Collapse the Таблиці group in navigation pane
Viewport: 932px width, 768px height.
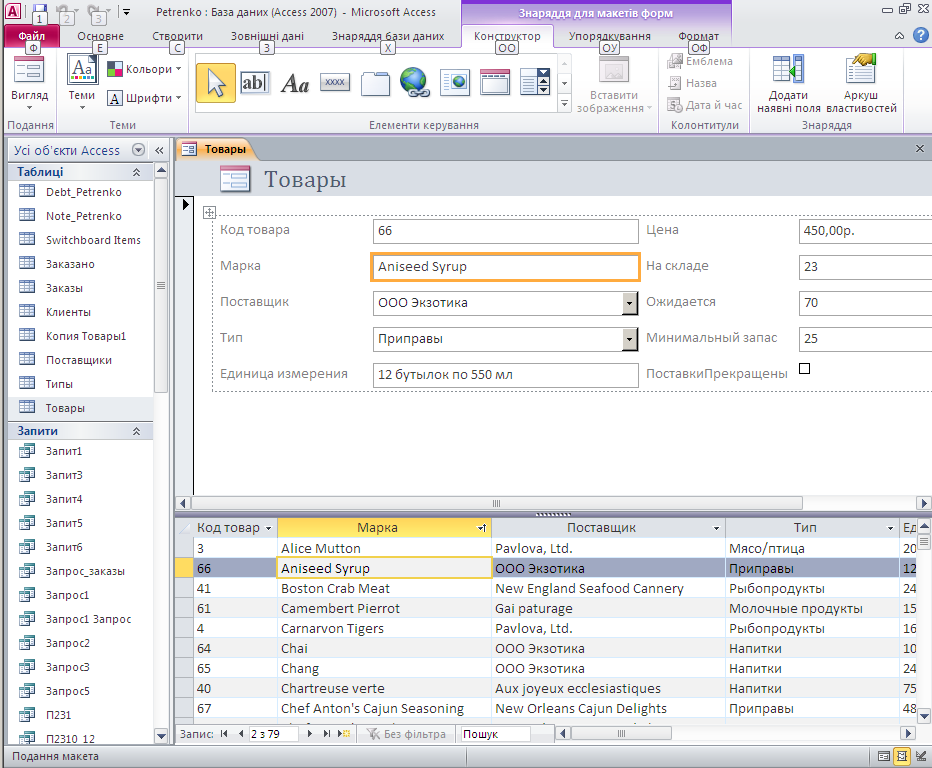click(x=136, y=172)
